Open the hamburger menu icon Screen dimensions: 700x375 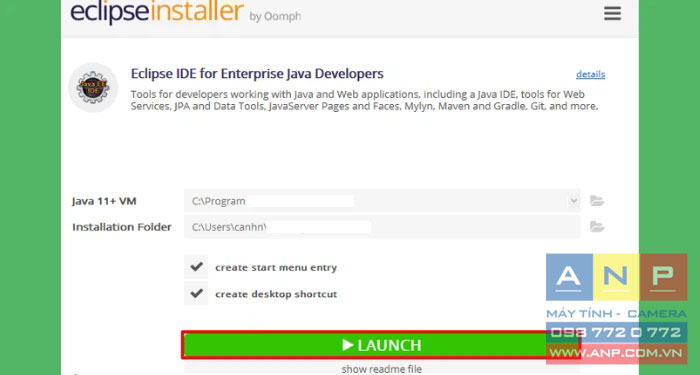(x=612, y=13)
